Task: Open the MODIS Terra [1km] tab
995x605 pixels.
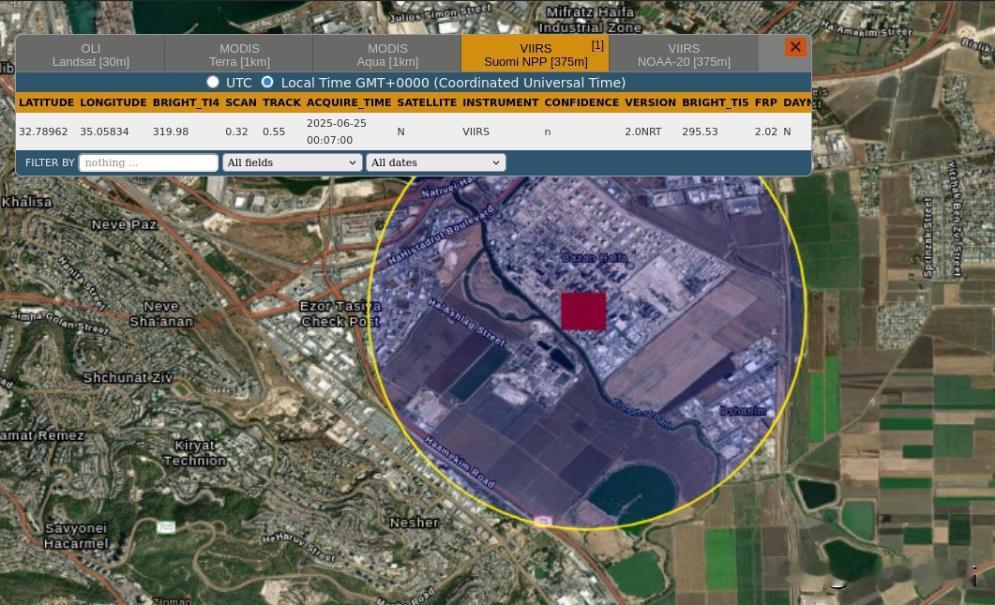Action: 239,55
